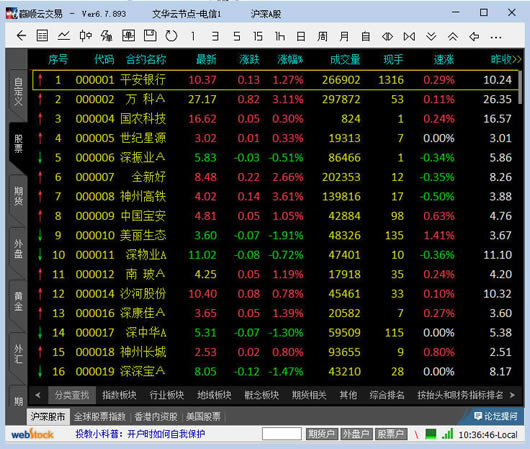Click the 股票户 account button

click(x=391, y=434)
